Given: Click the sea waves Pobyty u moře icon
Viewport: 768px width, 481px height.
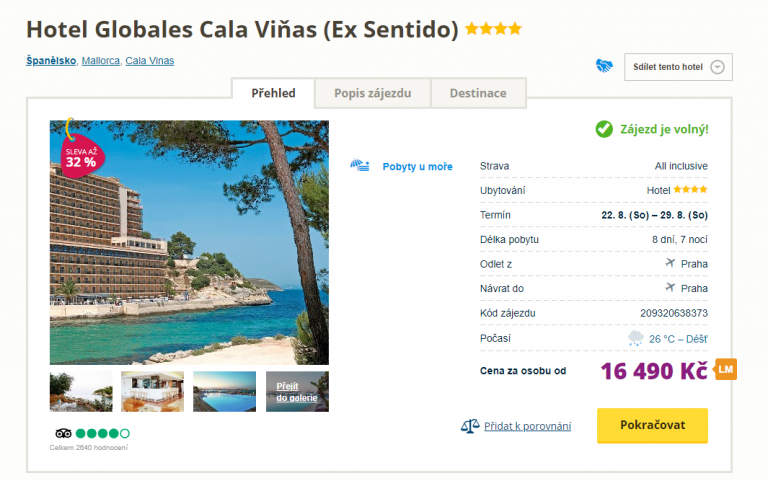Looking at the screenshot, I should pyautogui.click(x=361, y=166).
